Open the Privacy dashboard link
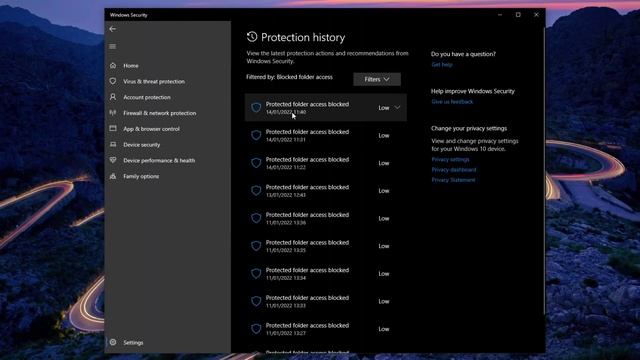 pyautogui.click(x=454, y=169)
